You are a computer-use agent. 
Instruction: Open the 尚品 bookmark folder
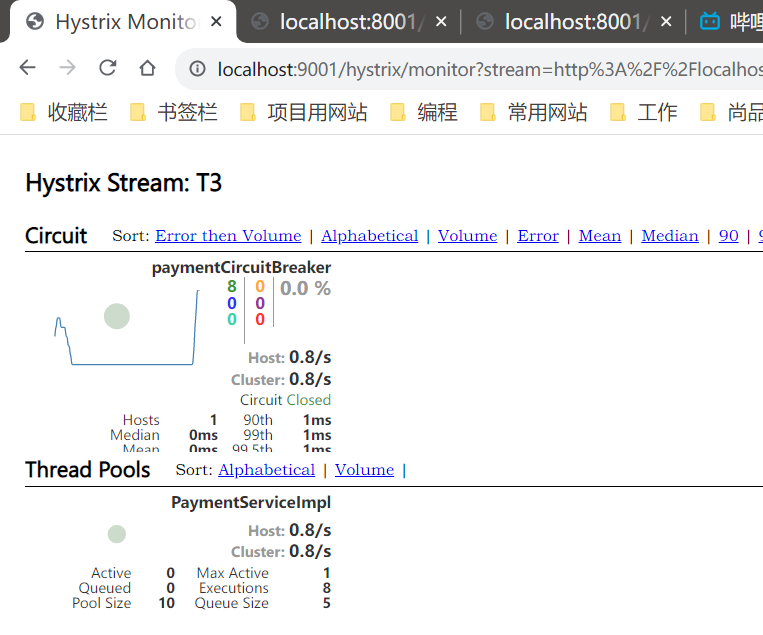click(731, 112)
